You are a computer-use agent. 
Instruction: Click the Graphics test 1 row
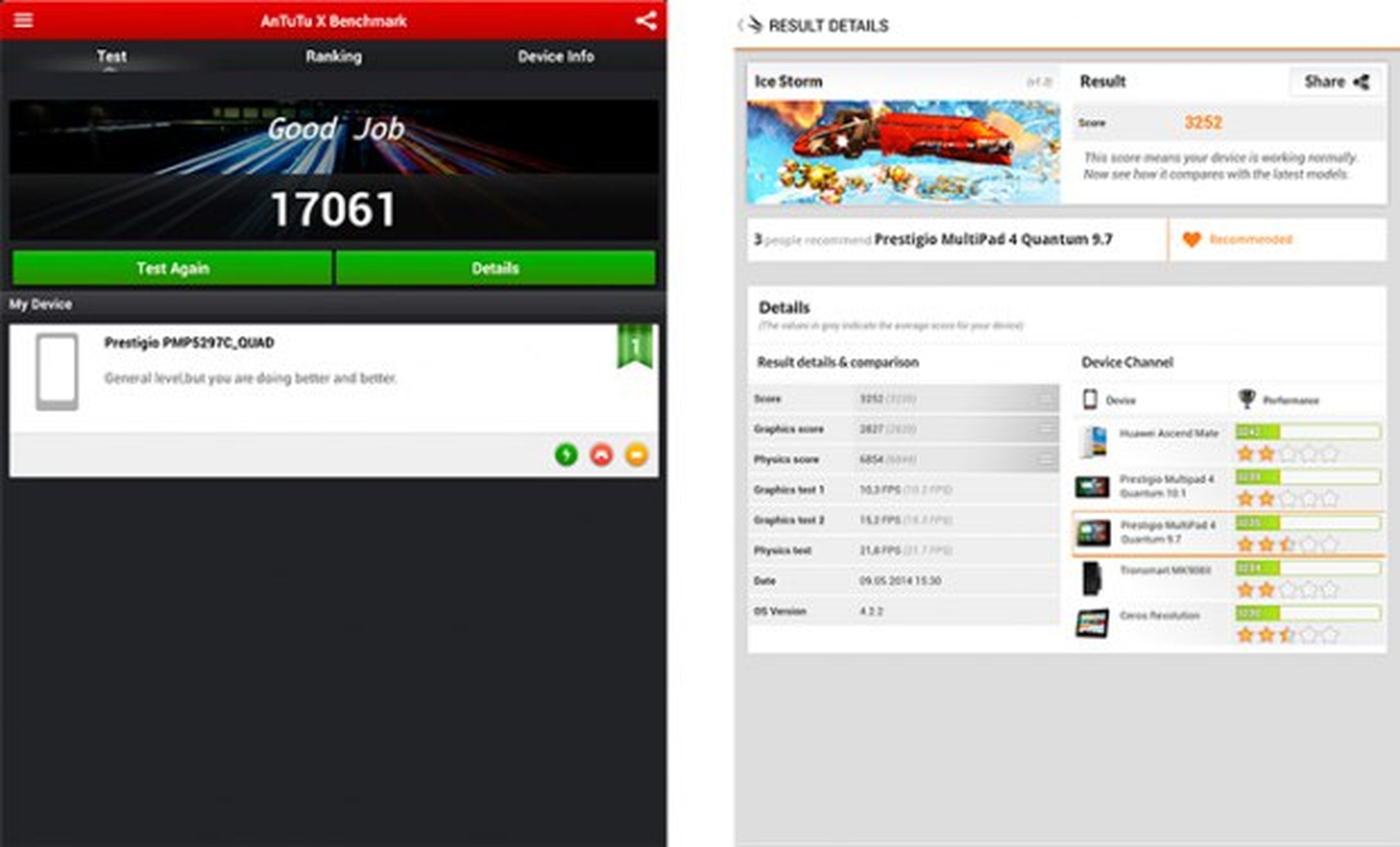903,490
